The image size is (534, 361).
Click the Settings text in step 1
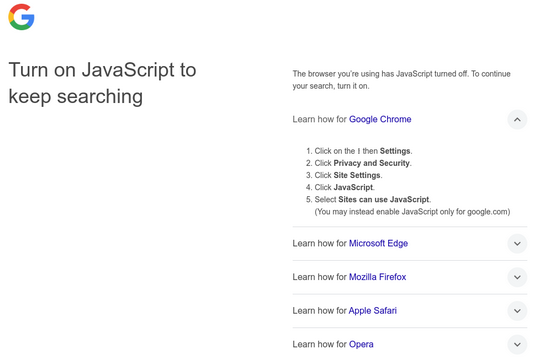click(x=395, y=151)
